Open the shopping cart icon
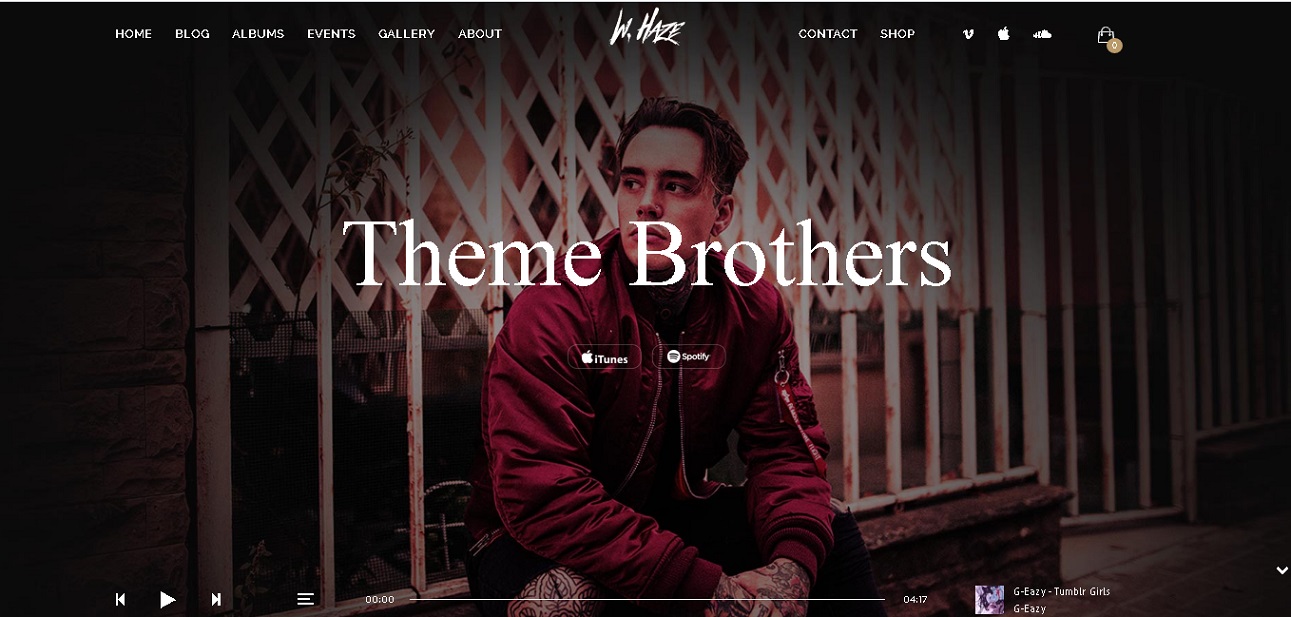 click(1106, 35)
